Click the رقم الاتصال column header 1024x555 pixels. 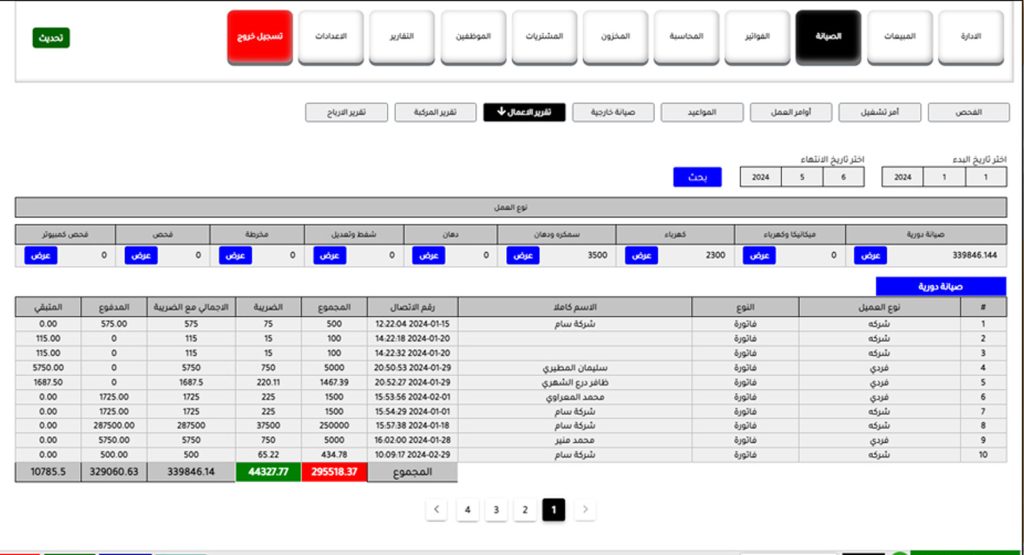(x=412, y=308)
